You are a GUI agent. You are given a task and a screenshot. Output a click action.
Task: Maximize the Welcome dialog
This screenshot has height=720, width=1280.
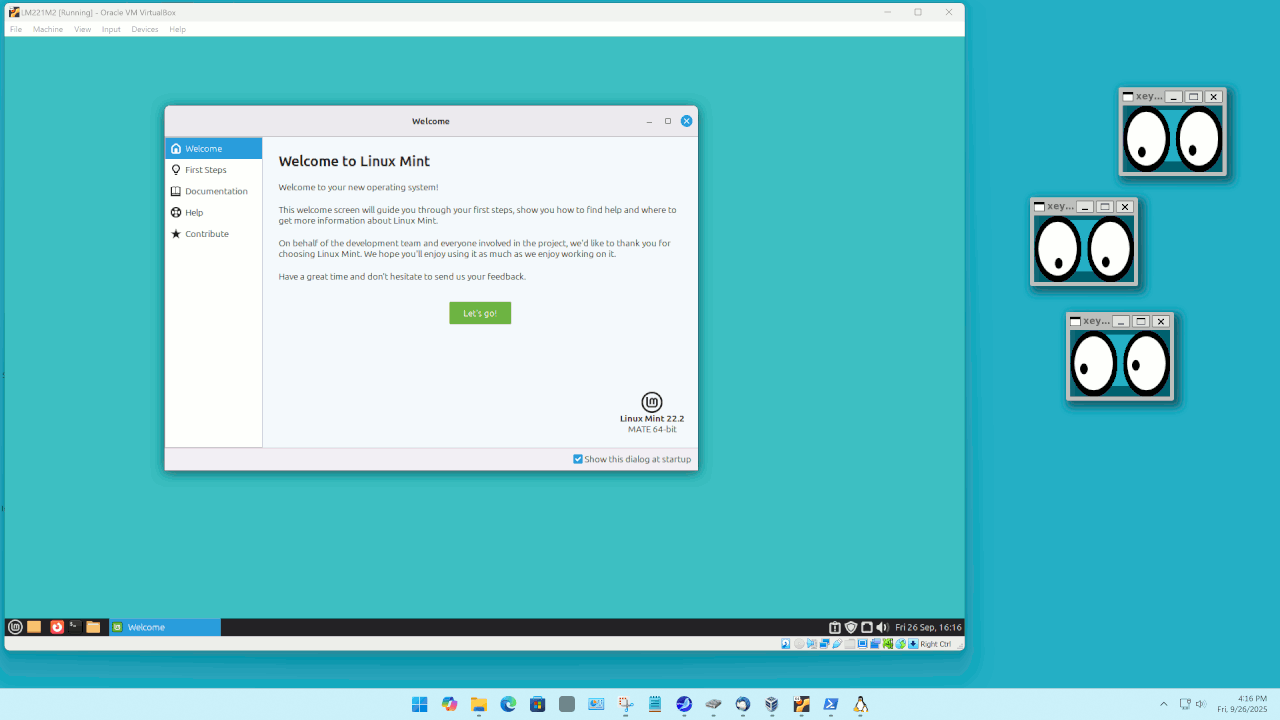[668, 121]
